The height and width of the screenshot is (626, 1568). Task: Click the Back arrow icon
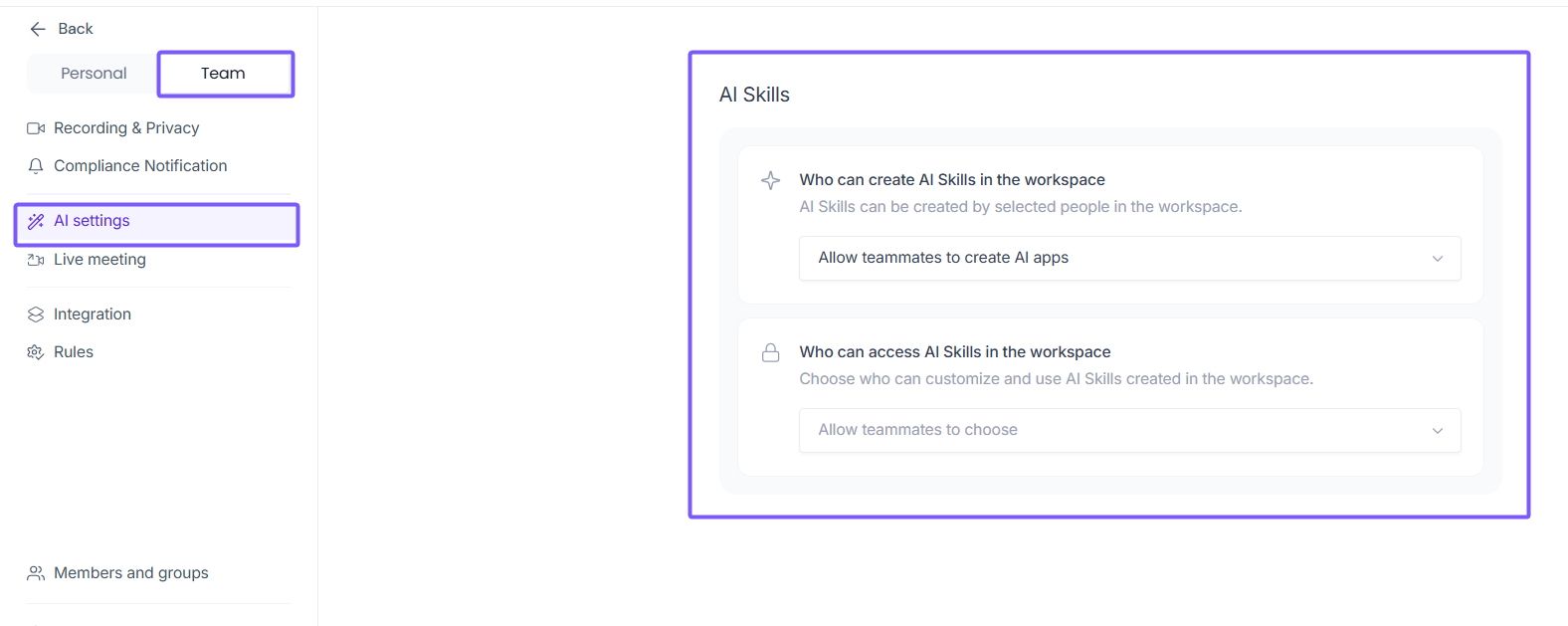[x=38, y=29]
